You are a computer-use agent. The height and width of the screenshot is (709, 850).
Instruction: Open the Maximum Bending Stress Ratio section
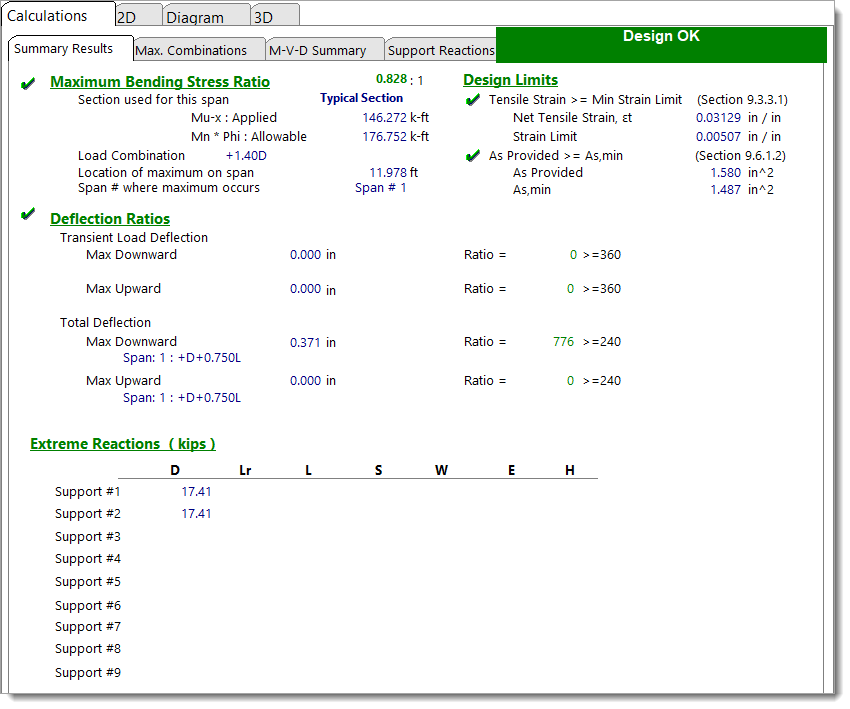click(160, 82)
